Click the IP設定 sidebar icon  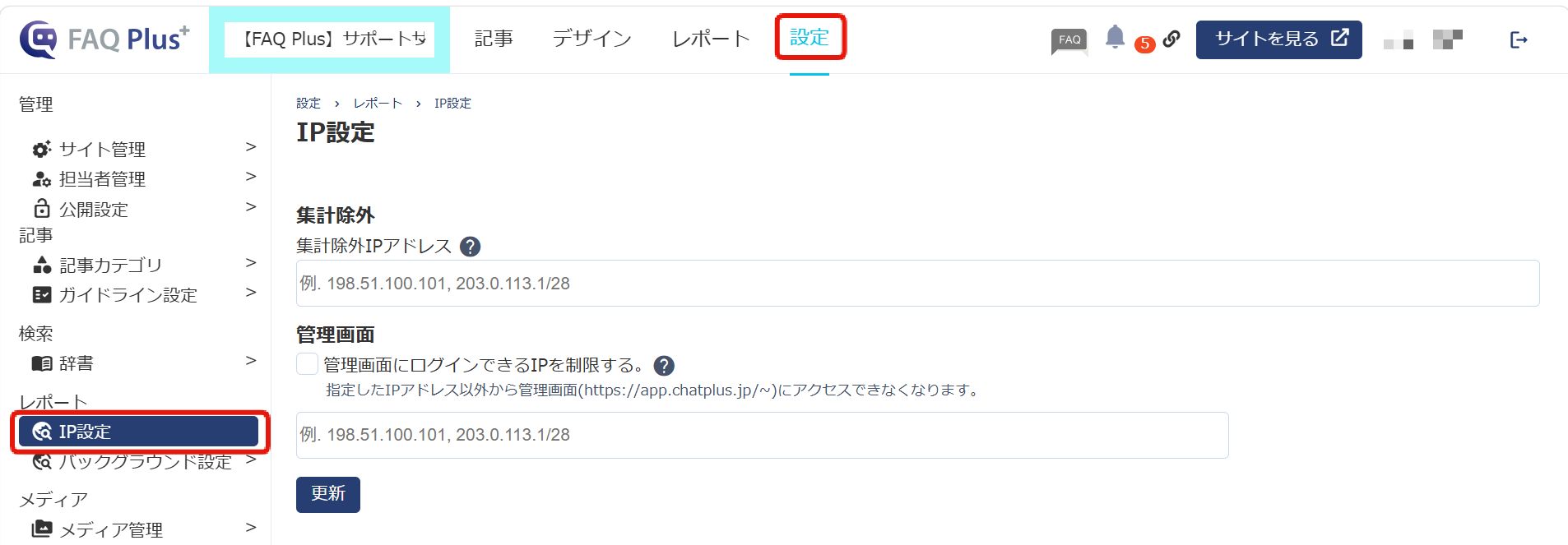42,431
